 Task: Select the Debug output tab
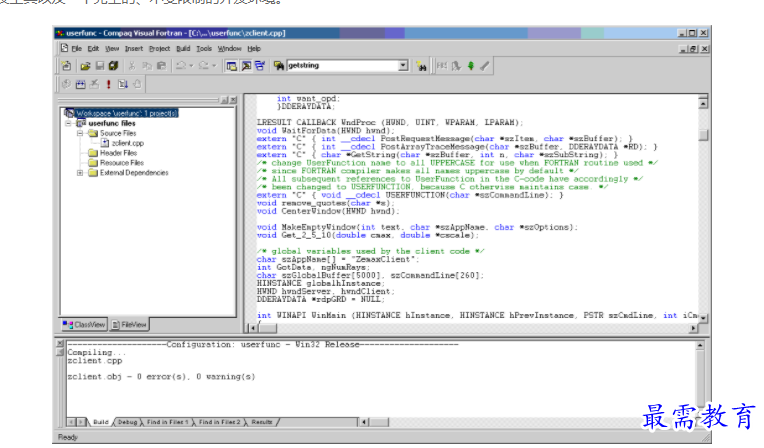point(128,422)
